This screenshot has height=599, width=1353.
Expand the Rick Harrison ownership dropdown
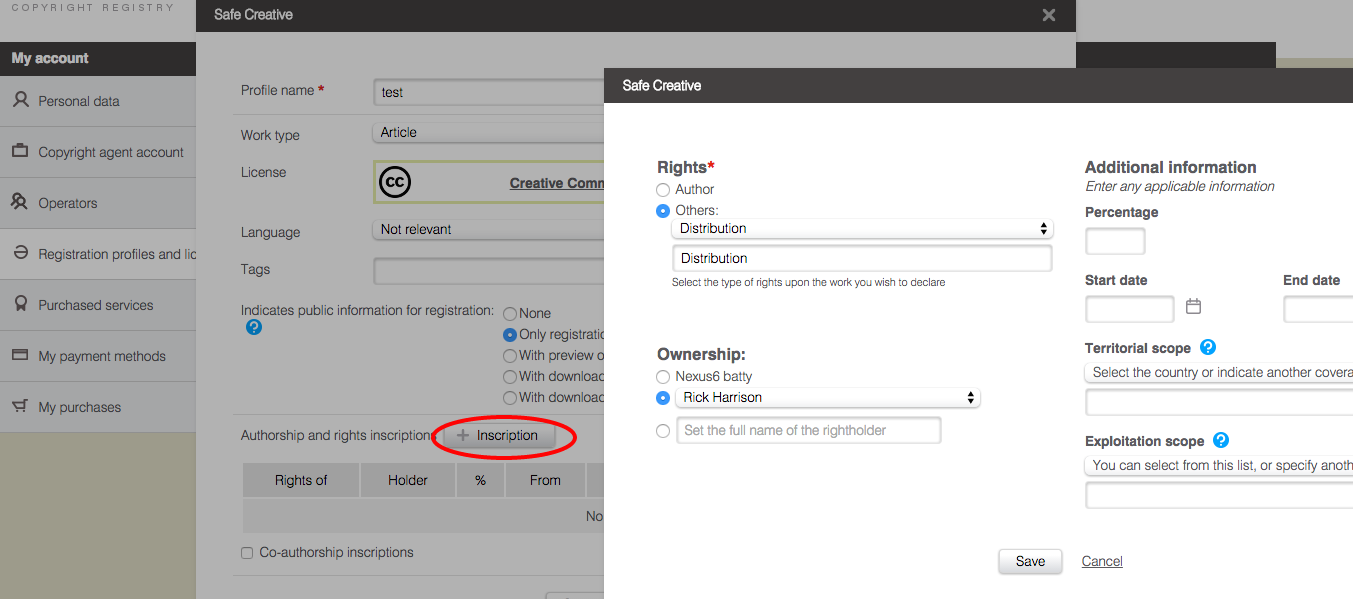coord(827,398)
